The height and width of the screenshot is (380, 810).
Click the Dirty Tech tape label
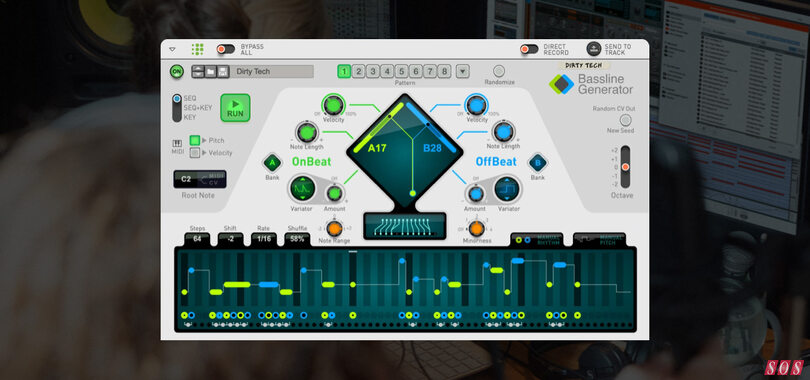click(585, 66)
